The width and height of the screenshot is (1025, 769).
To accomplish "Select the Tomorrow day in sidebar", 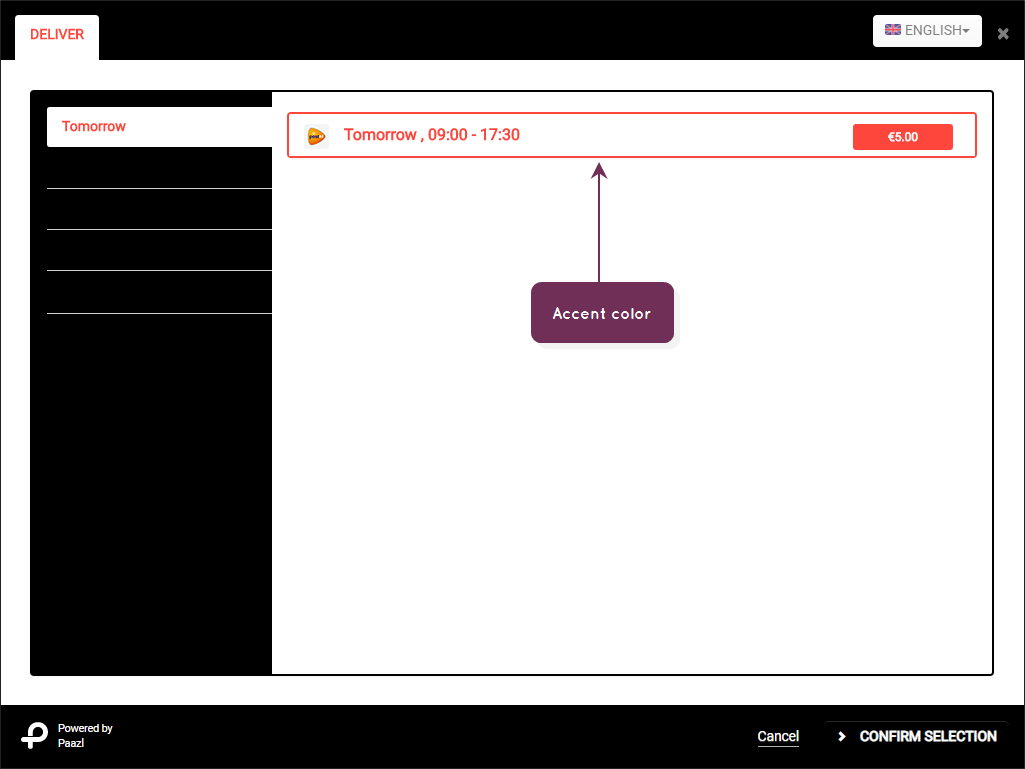I will (160, 127).
